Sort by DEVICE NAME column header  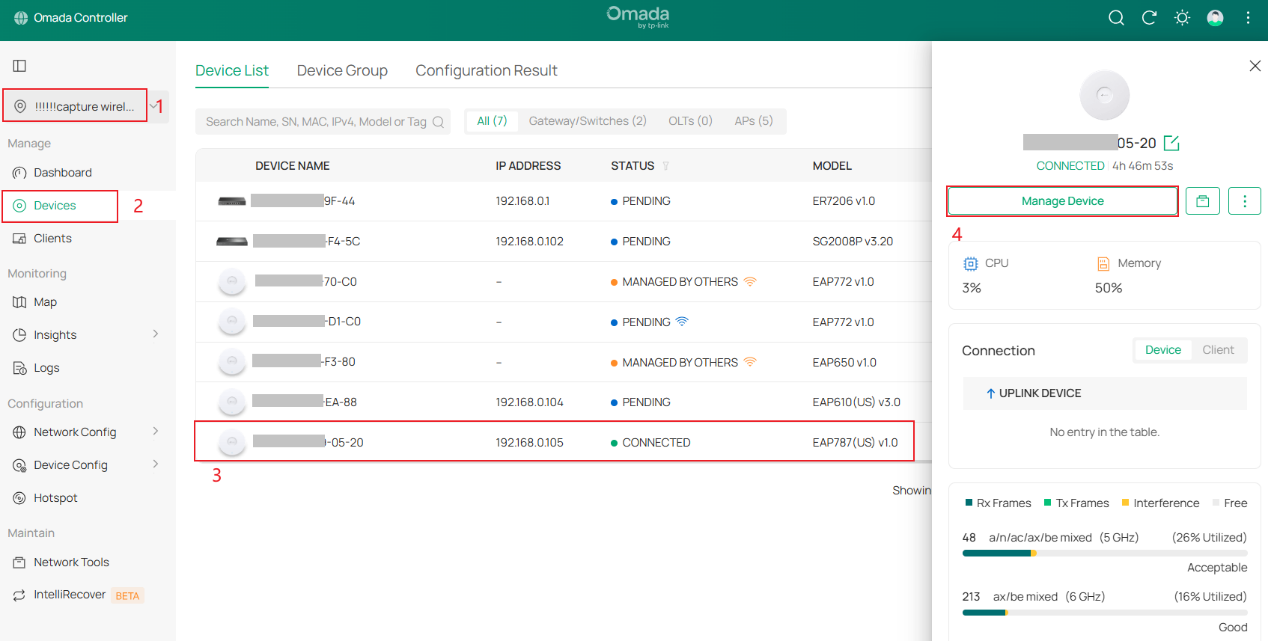tap(292, 166)
